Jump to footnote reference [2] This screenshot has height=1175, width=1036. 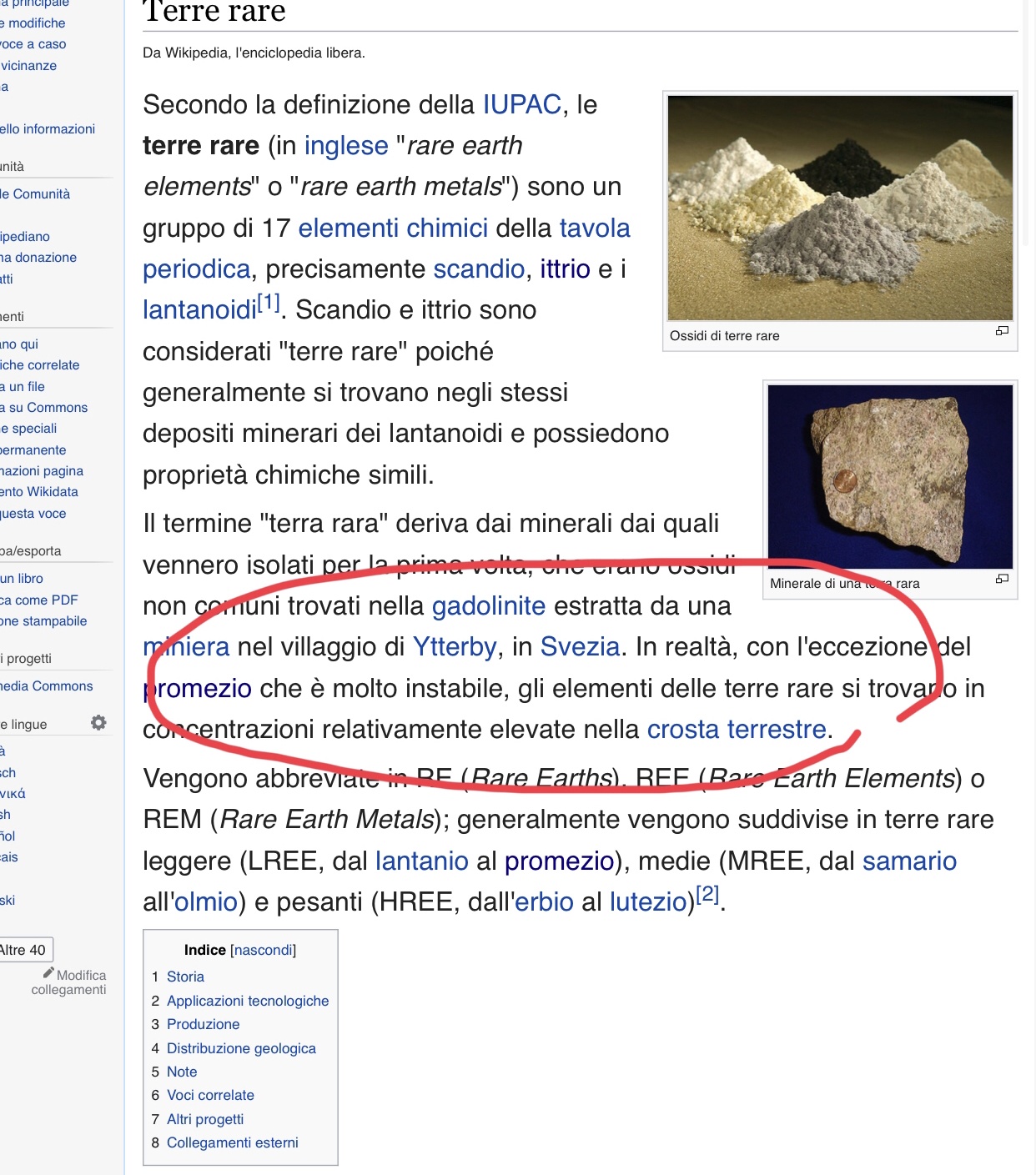click(x=707, y=894)
